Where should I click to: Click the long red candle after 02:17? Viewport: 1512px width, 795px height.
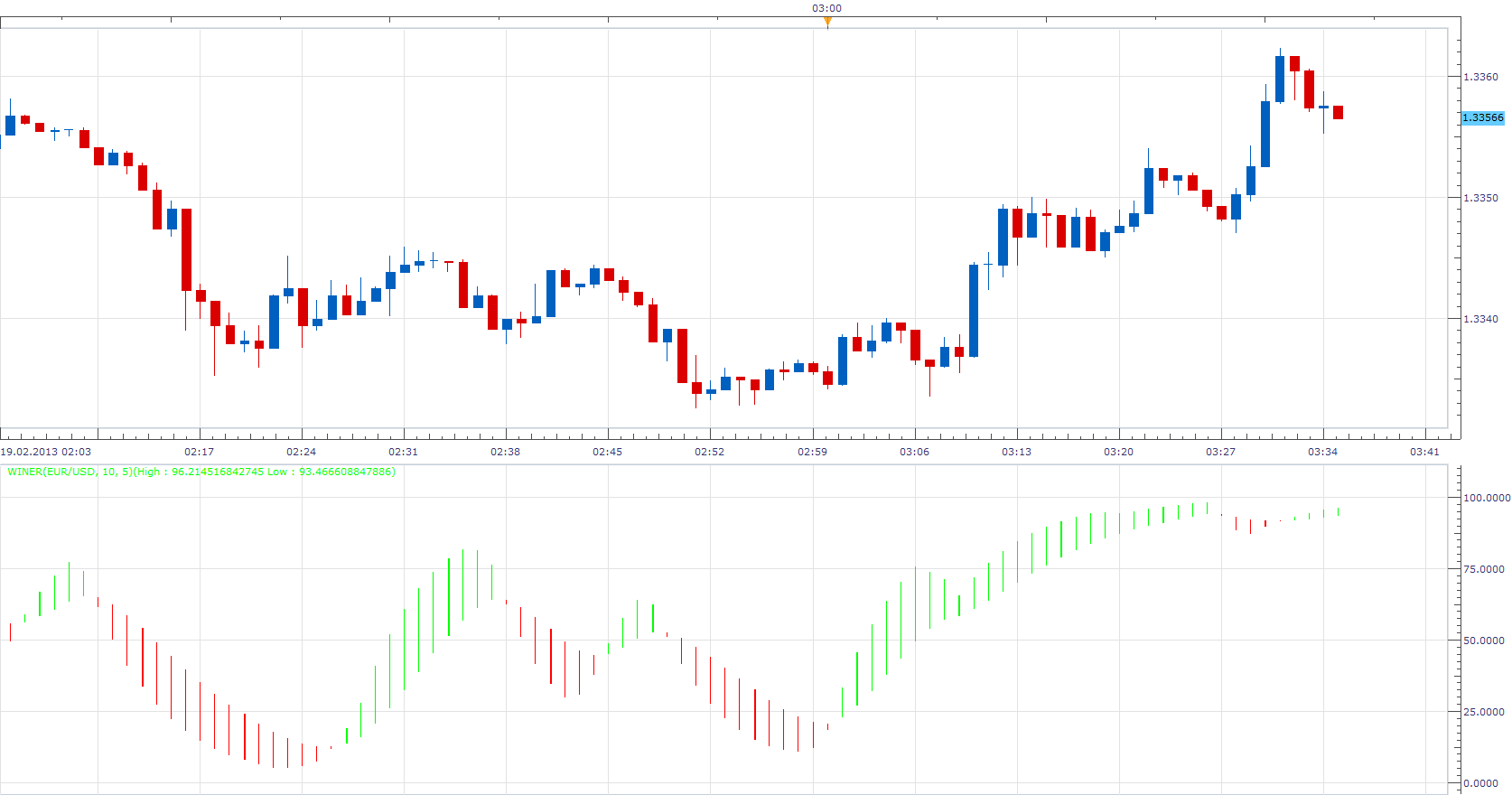(186, 249)
